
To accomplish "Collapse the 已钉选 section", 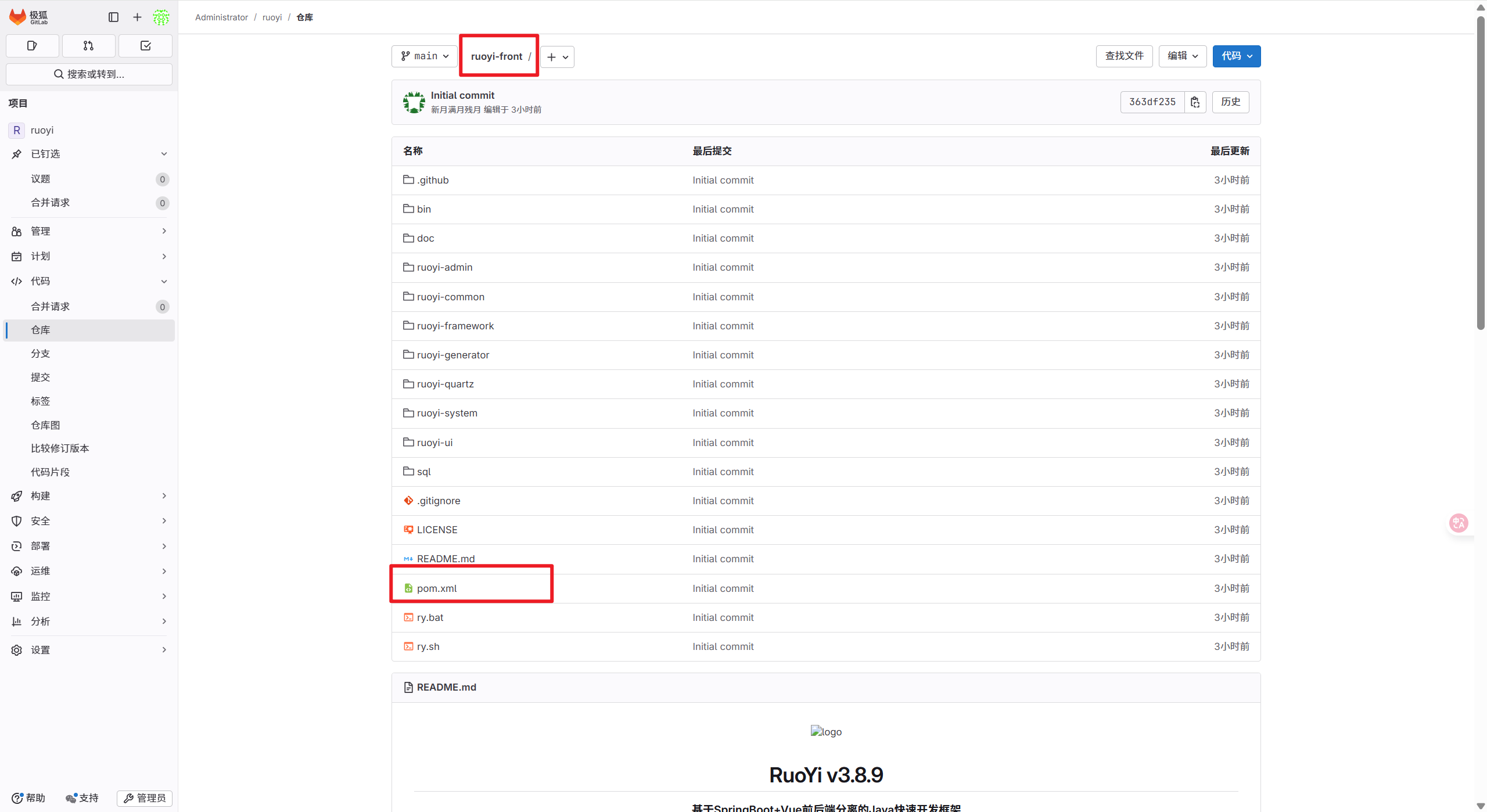I will point(89,154).
